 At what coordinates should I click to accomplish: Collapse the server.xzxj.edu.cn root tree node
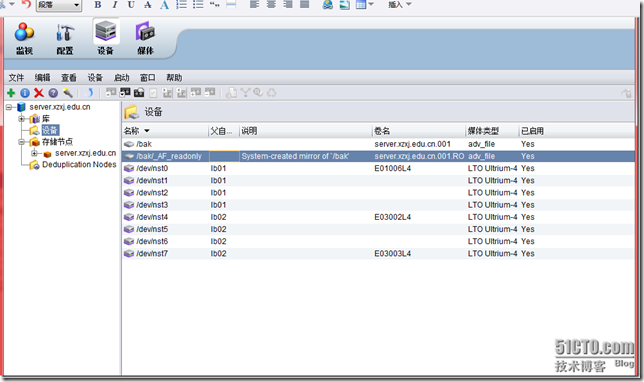pos(9,107)
